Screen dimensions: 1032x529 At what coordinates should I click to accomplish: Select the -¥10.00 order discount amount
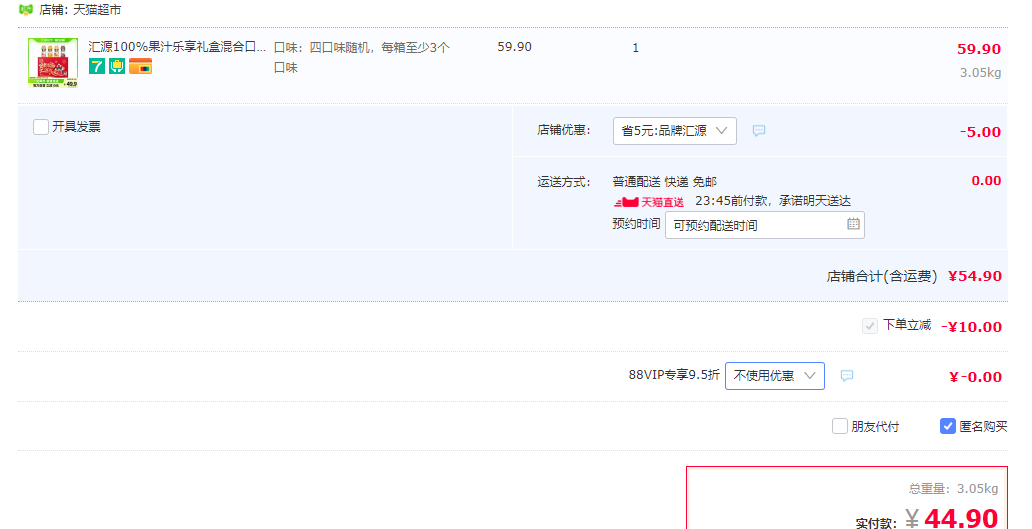tap(971, 326)
